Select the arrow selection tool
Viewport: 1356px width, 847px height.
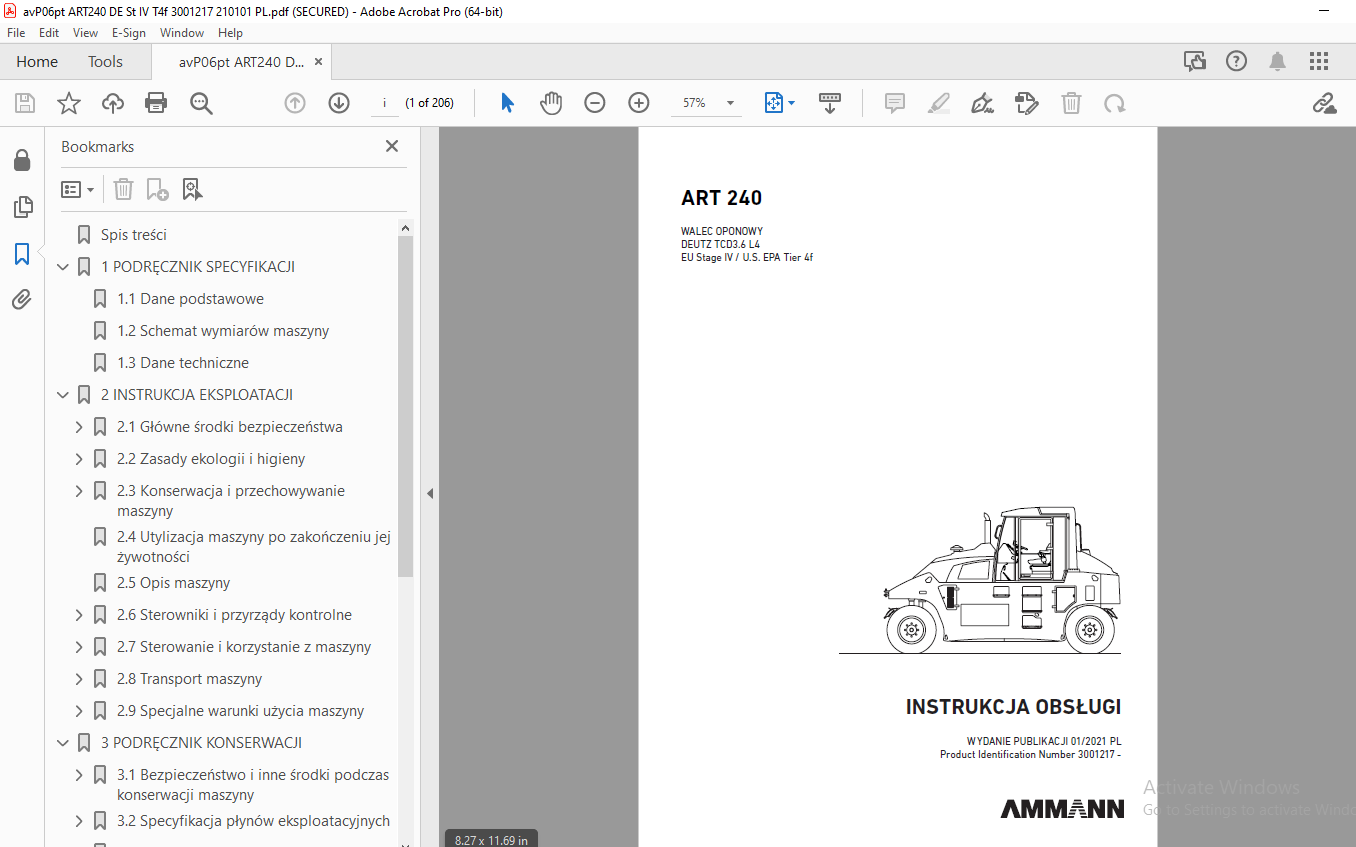click(507, 103)
